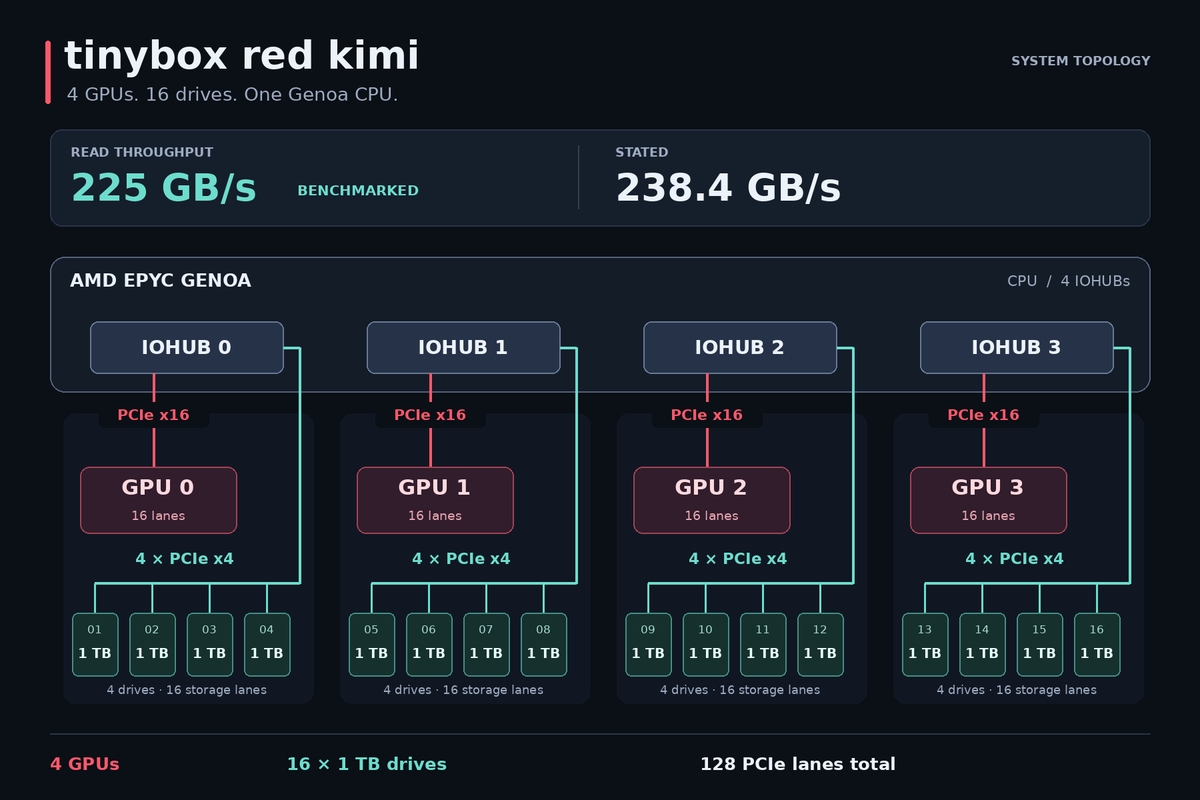
Task: Click drive 15 tile
Action: pos(1040,644)
